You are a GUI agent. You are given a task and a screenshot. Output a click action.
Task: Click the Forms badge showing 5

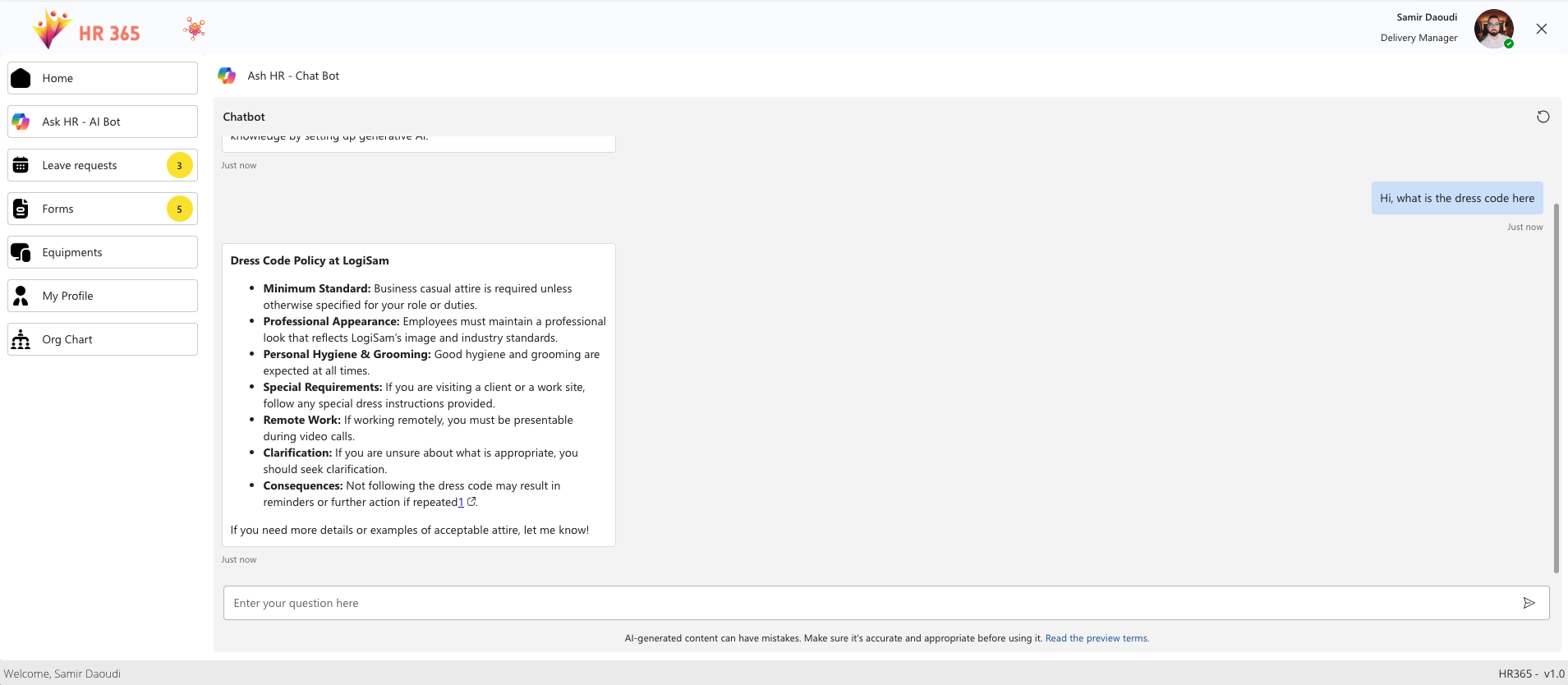pos(179,209)
